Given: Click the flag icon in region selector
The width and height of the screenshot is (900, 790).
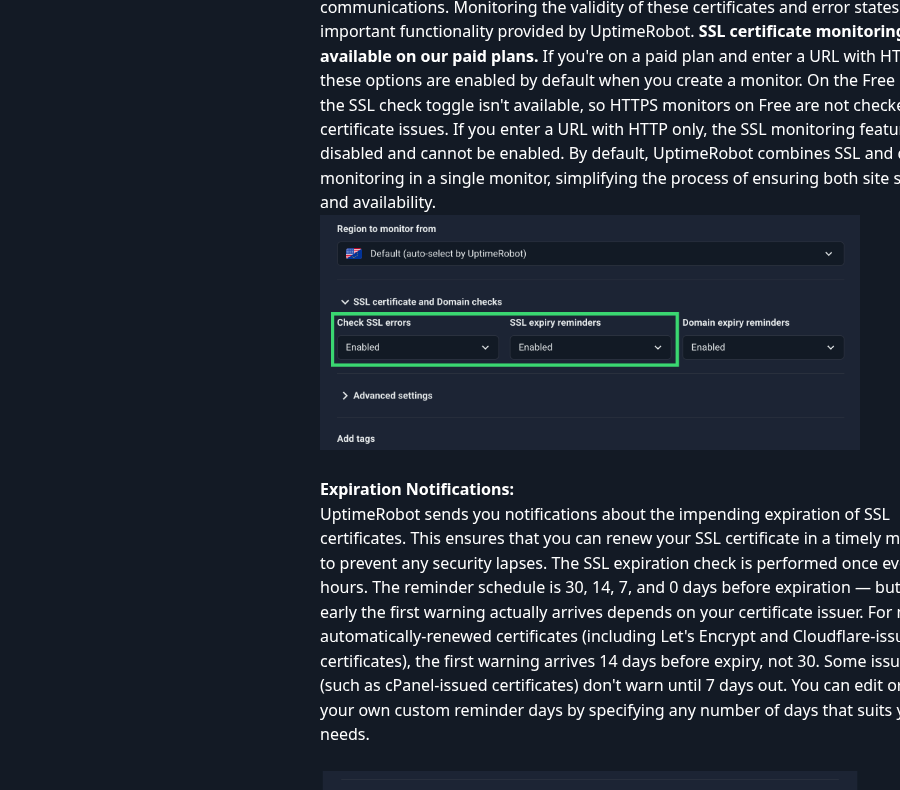Looking at the screenshot, I should point(354,254).
